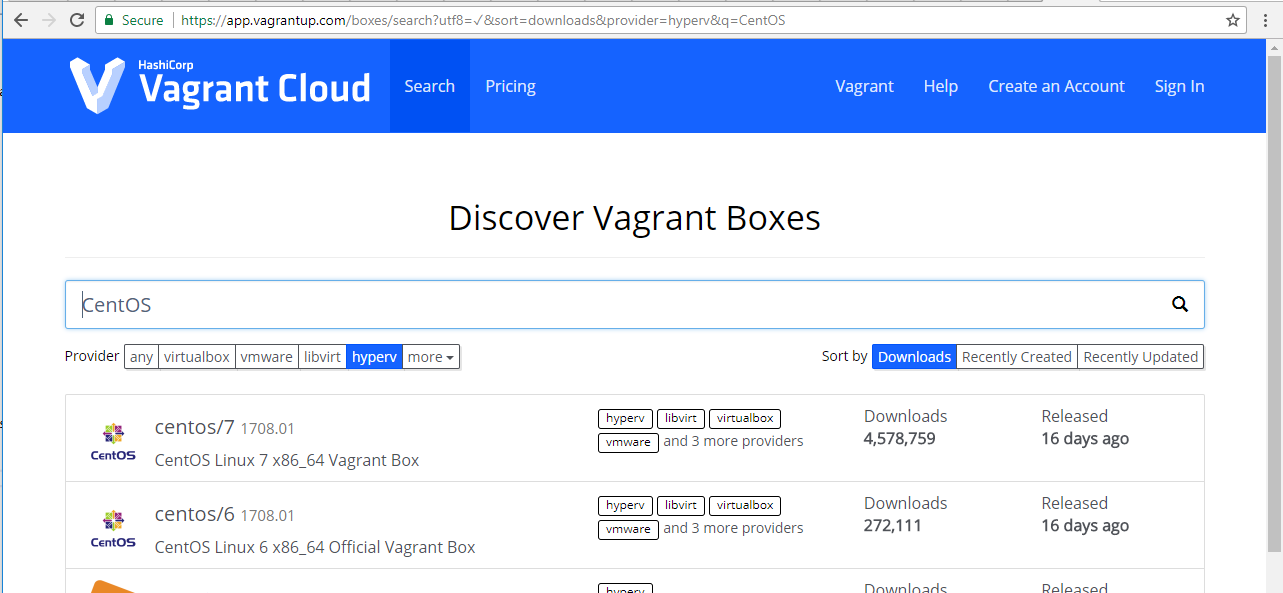Click the centos/7 CentOS logo
Image resolution: width=1283 pixels, height=593 pixels.
click(x=113, y=442)
